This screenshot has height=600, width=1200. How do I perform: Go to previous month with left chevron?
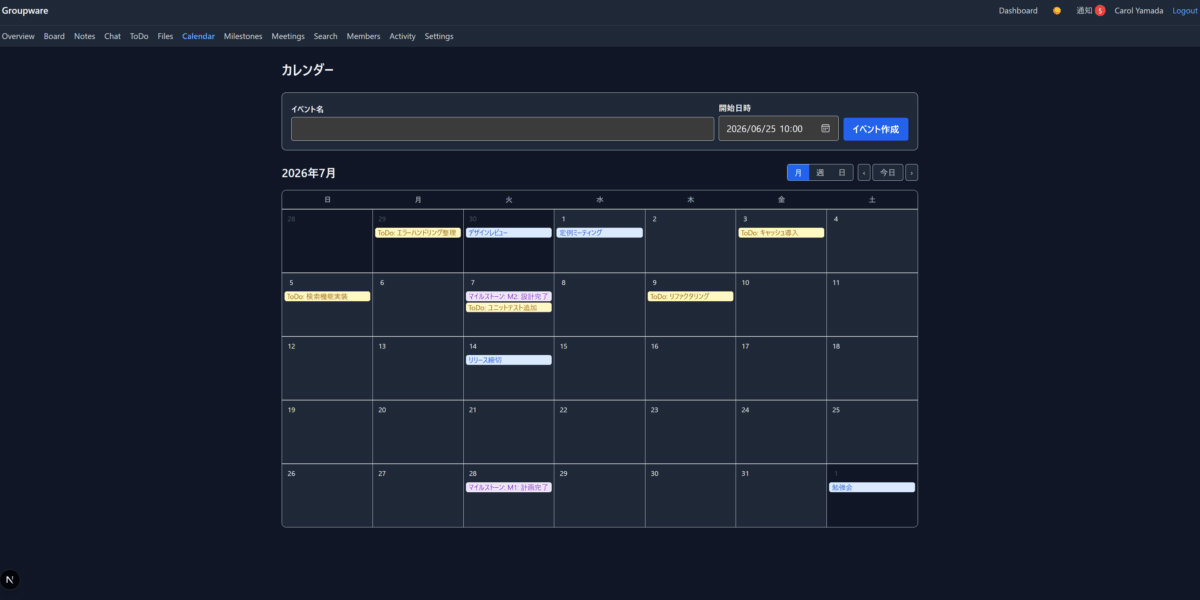click(x=864, y=173)
